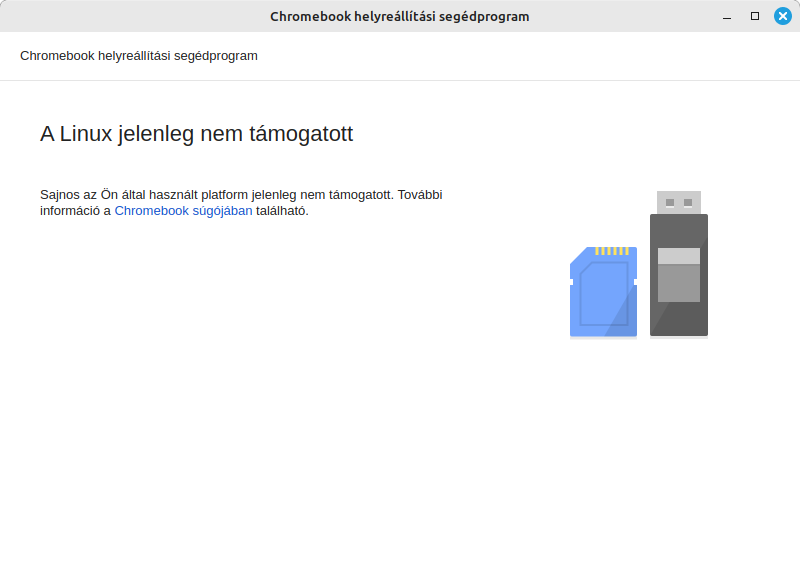Click the window title bar text
The image size is (800, 582).
(x=399, y=16)
